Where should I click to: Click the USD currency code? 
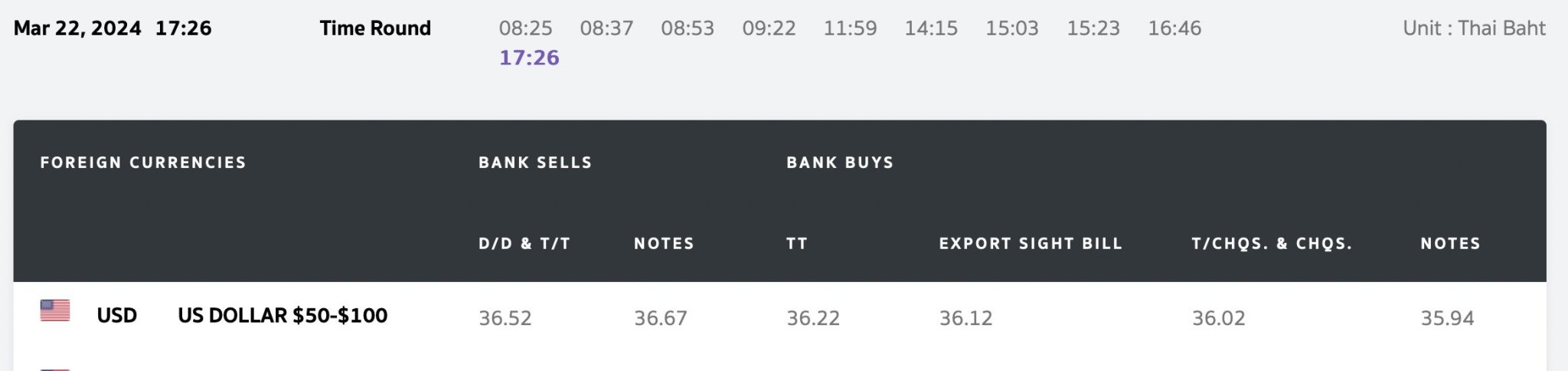point(116,316)
